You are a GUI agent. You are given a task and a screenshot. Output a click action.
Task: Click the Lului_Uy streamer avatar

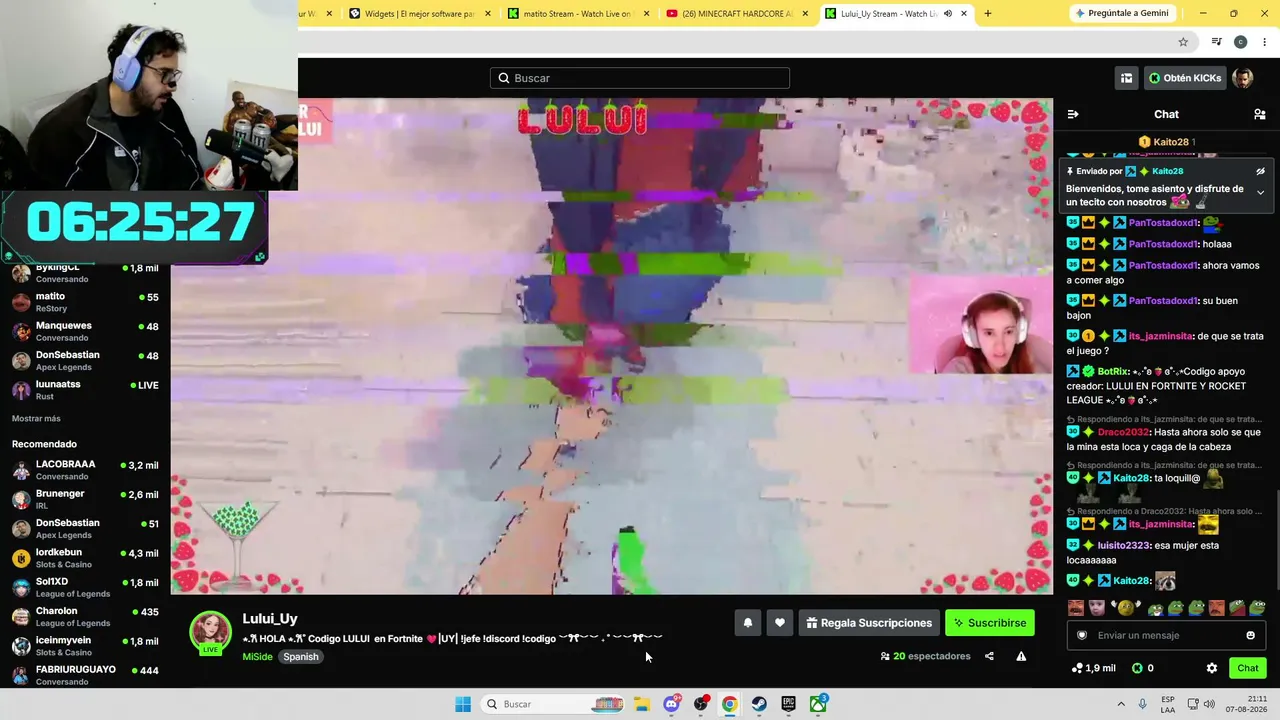pos(211,632)
